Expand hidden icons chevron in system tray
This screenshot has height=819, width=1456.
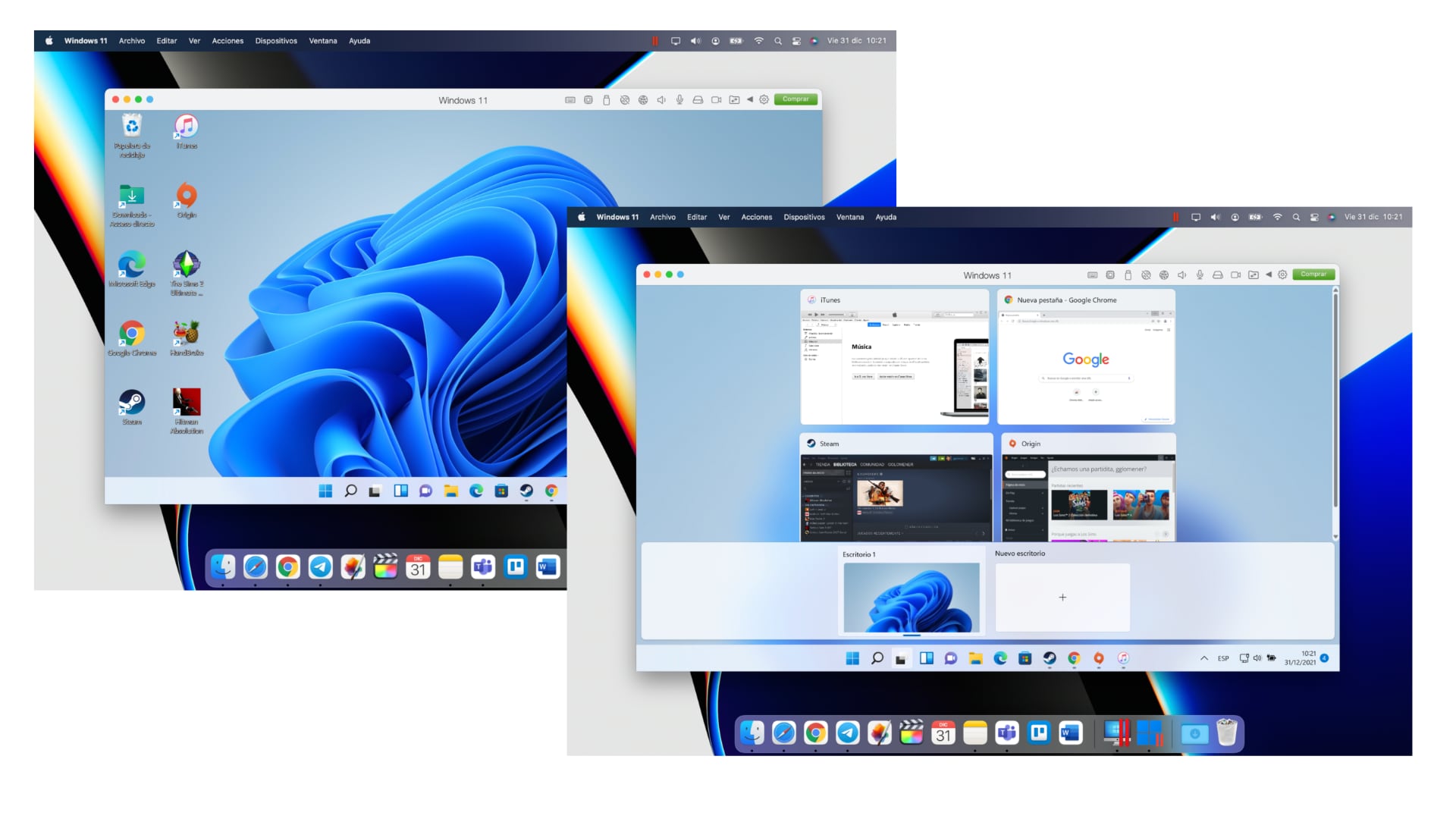click(1204, 658)
